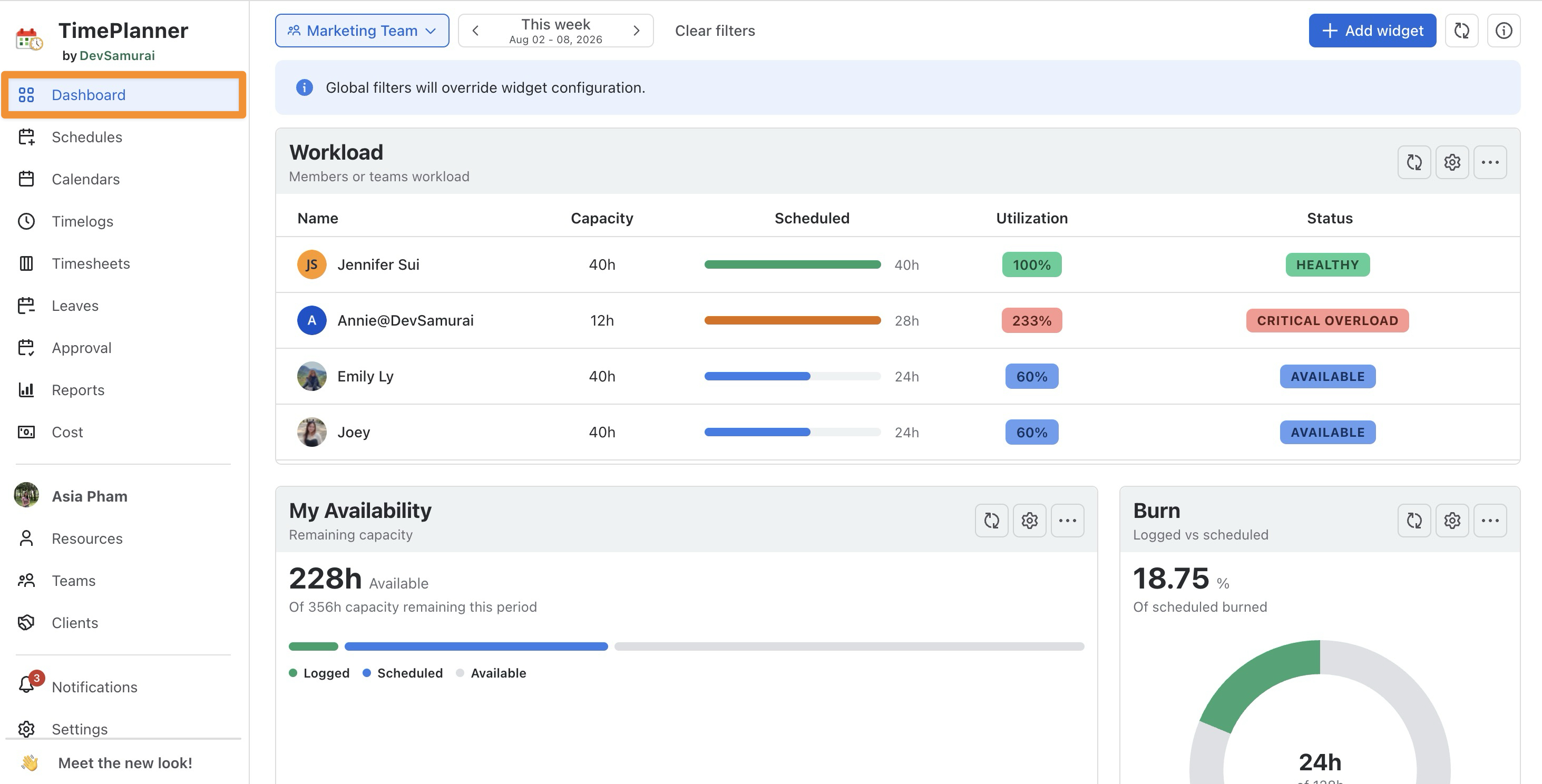The height and width of the screenshot is (784, 1542).
Task: Open Burn widget settings gear
Action: coord(1452,521)
